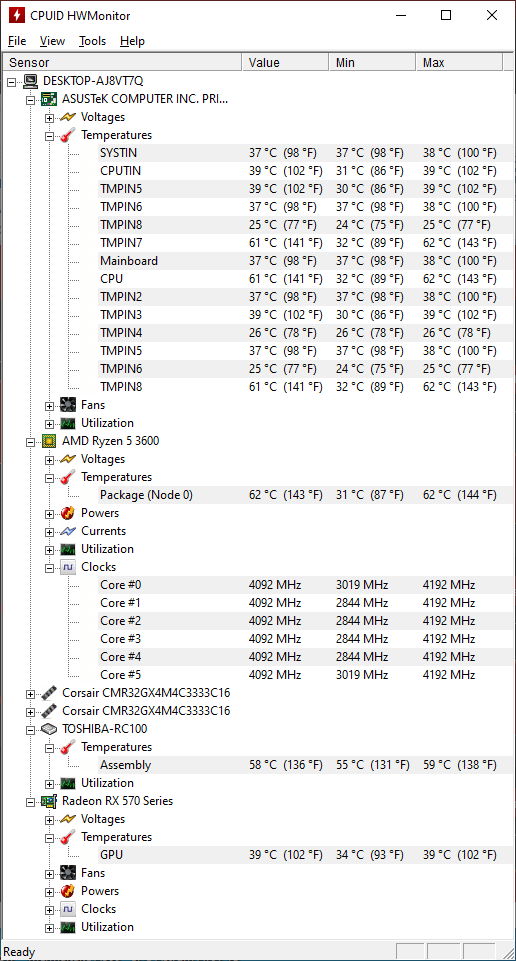Select the CPUTIN temperature row
This screenshot has width=516, height=961.
tap(306, 171)
